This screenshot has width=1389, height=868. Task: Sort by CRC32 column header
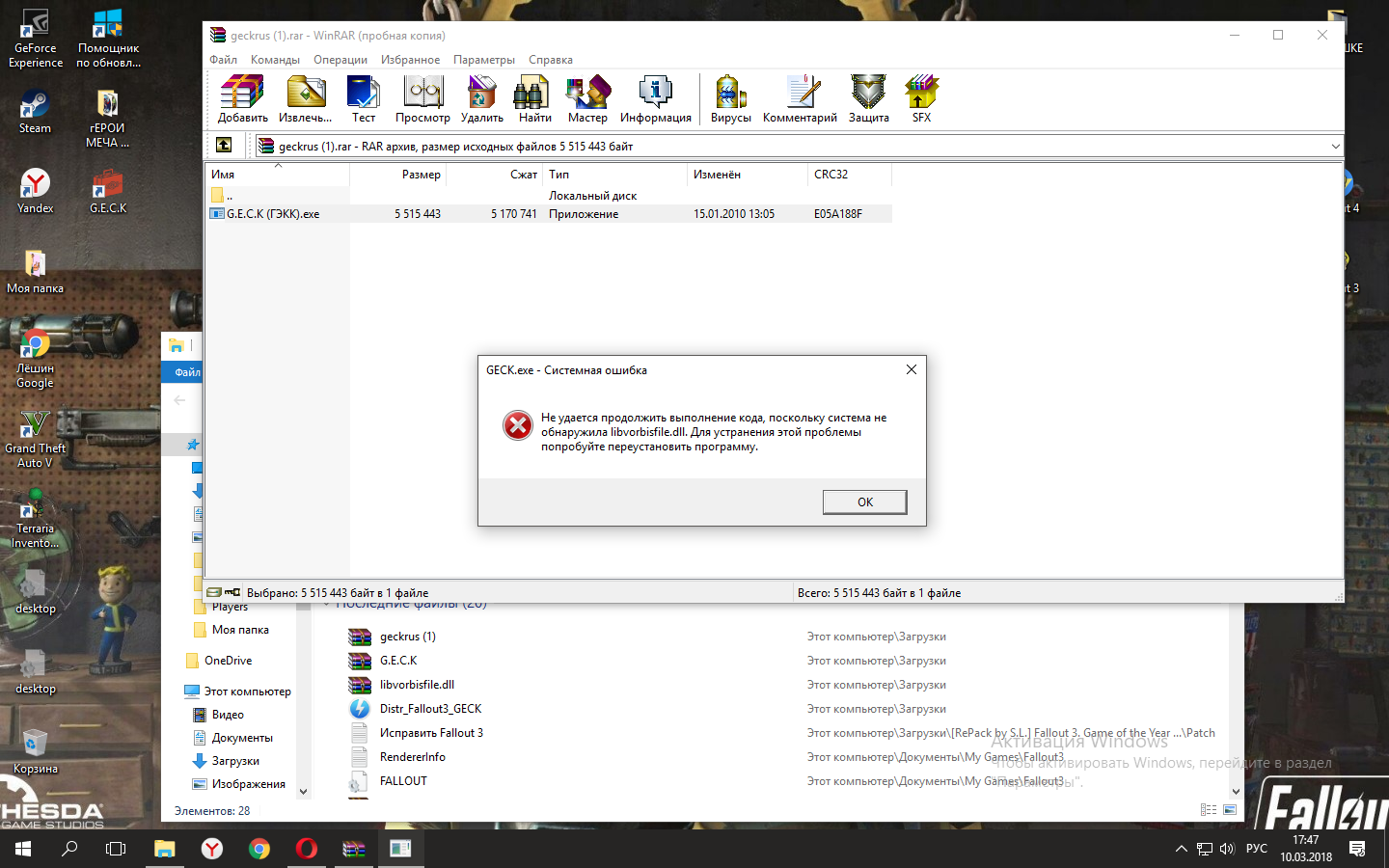[850, 175]
